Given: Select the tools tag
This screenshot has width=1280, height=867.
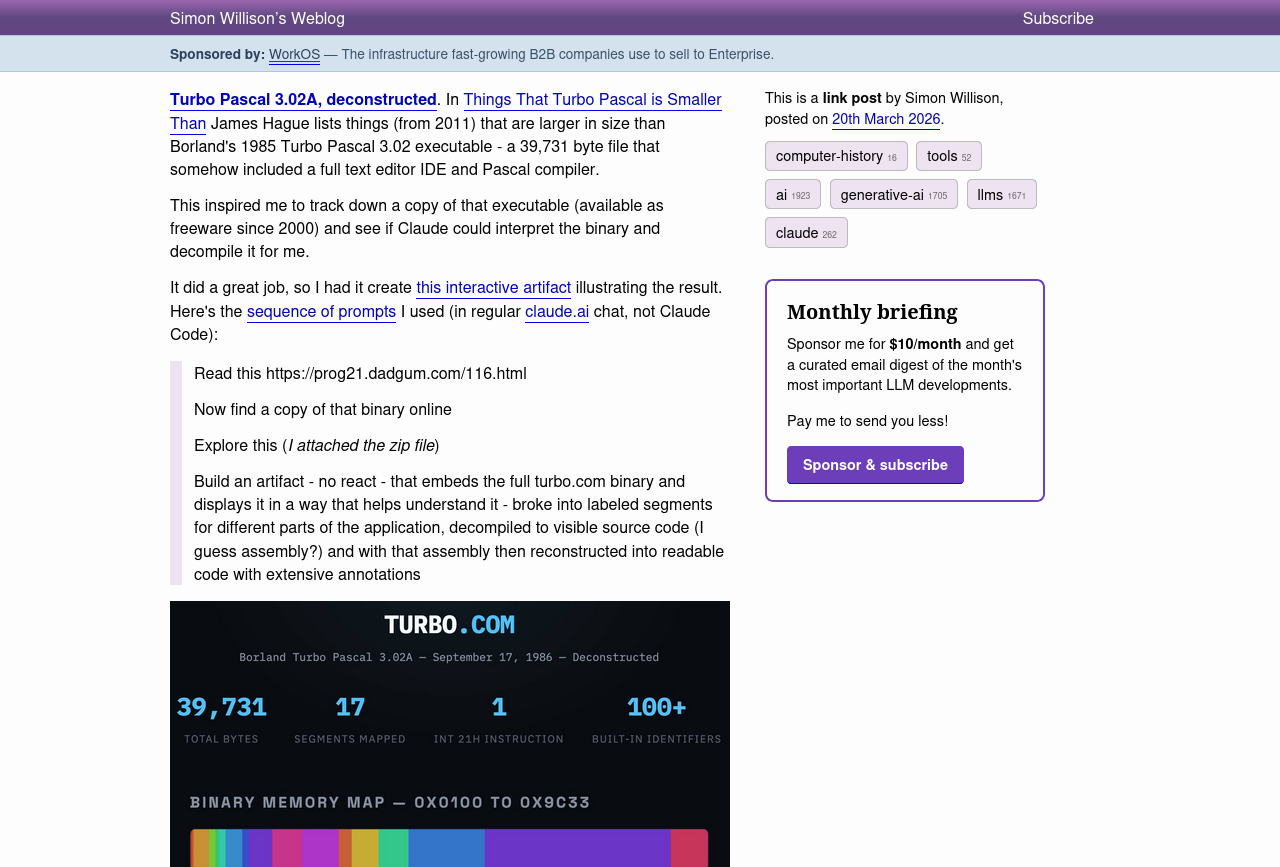Looking at the screenshot, I should tap(947, 156).
